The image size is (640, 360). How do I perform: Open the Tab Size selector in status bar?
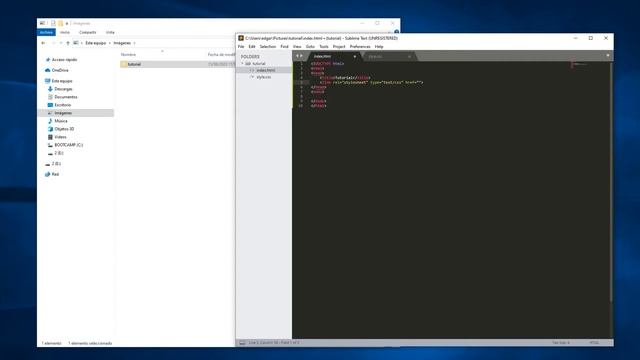(x=561, y=343)
